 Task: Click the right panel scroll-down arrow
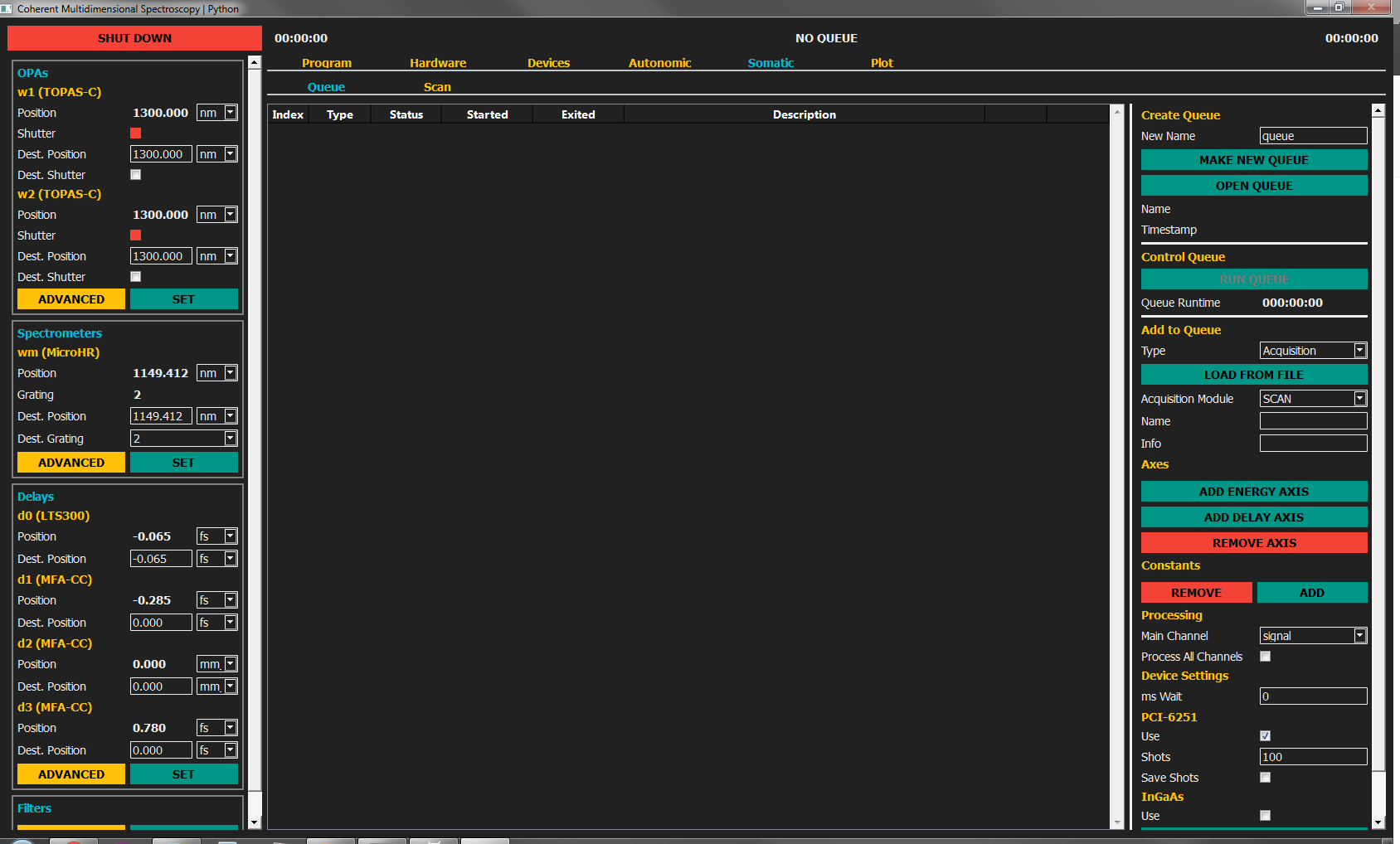pos(1378,822)
